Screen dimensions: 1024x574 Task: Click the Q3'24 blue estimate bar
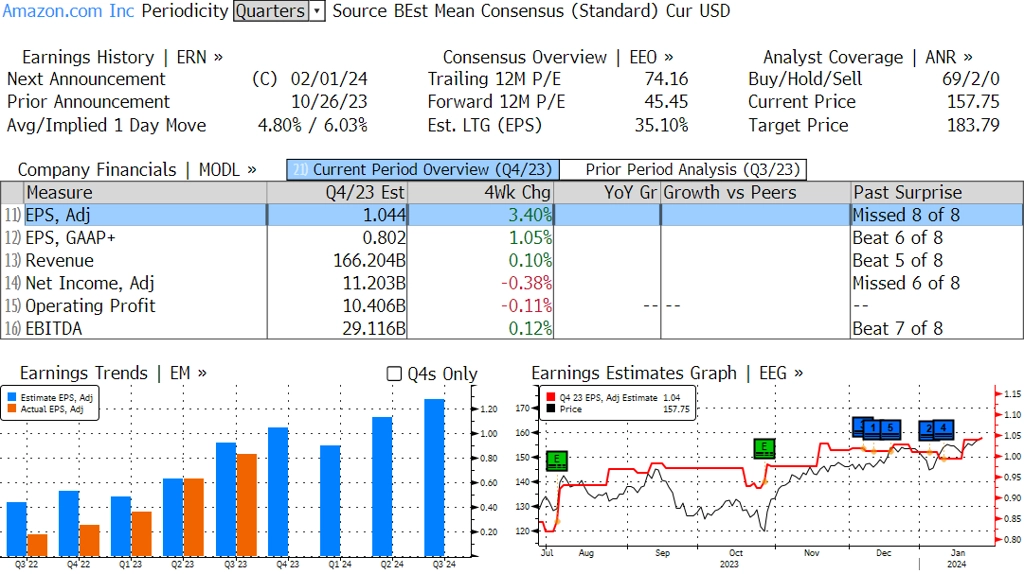tap(434, 477)
